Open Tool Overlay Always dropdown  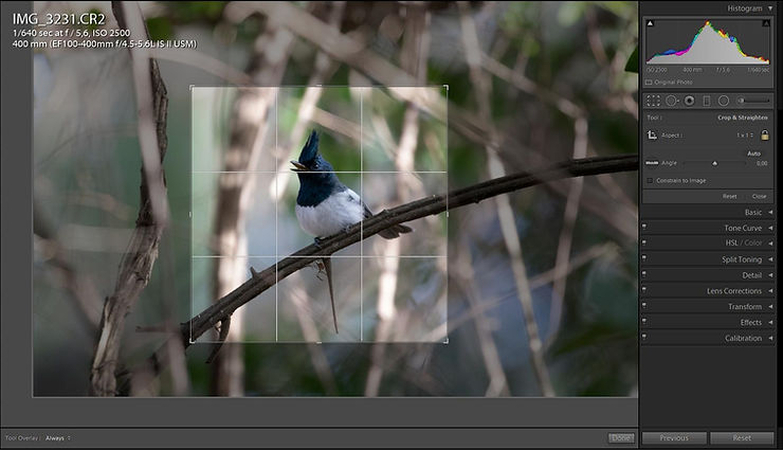tap(58, 438)
